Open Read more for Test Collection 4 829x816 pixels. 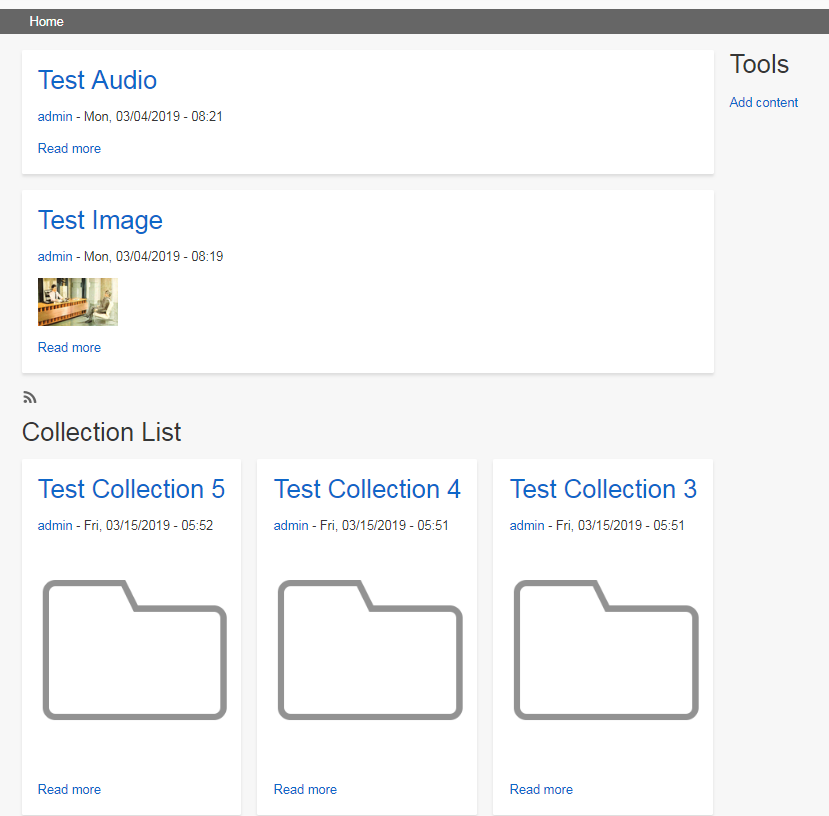(305, 789)
